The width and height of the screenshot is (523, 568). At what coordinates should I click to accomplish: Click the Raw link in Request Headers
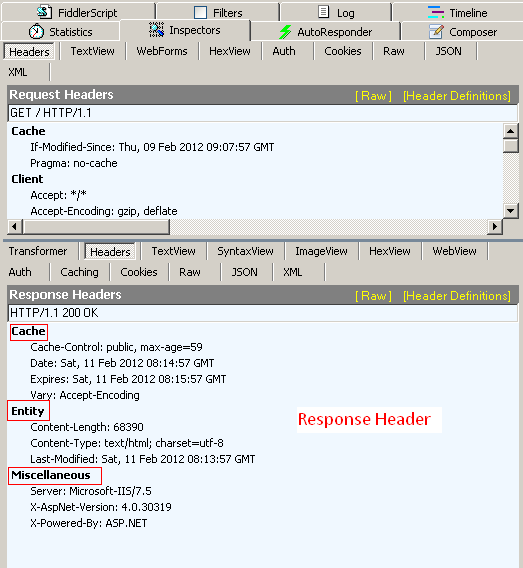pyautogui.click(x=373, y=96)
